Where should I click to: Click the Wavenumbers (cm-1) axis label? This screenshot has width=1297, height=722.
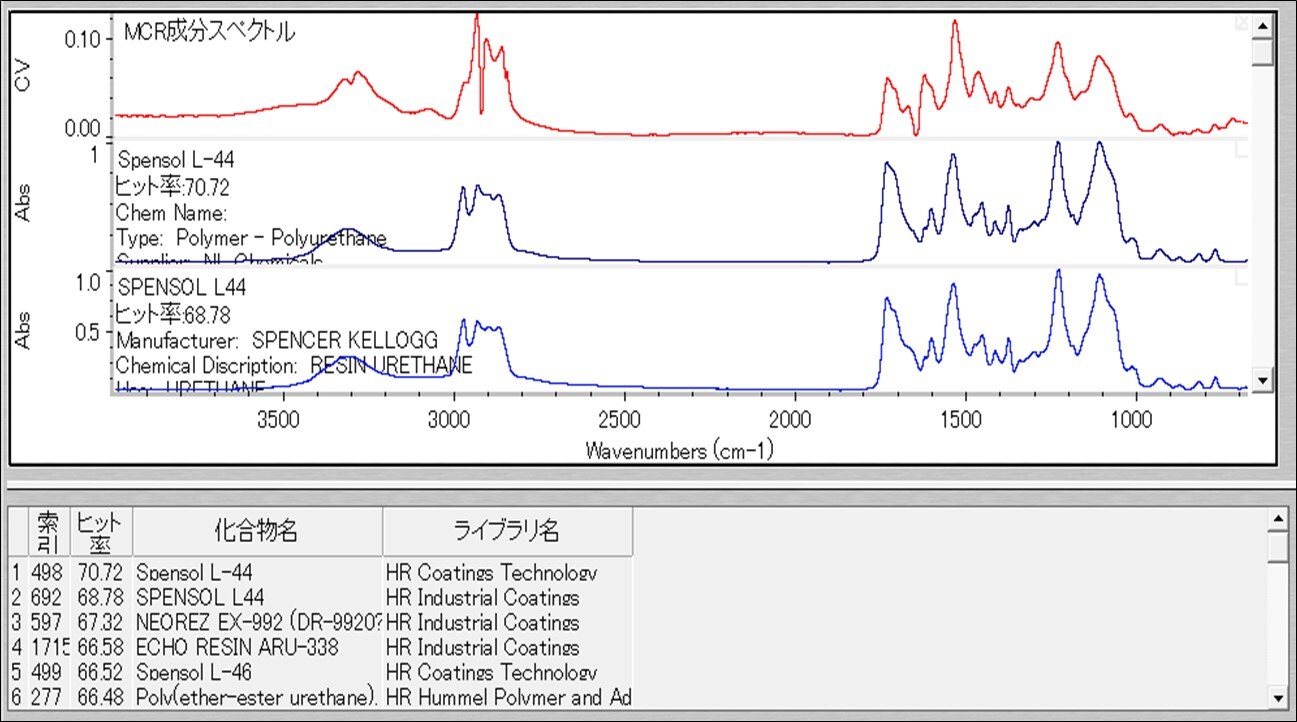point(680,451)
